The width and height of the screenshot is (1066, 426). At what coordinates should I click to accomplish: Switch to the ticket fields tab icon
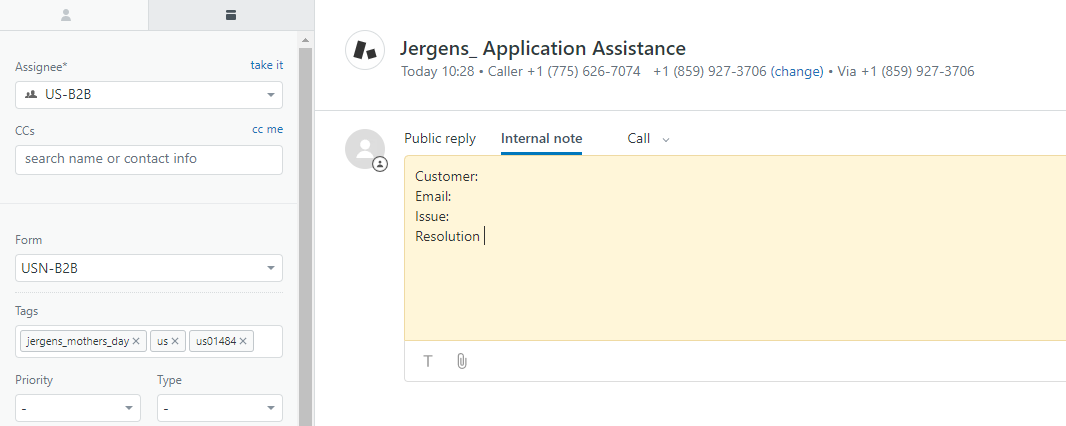click(x=231, y=15)
